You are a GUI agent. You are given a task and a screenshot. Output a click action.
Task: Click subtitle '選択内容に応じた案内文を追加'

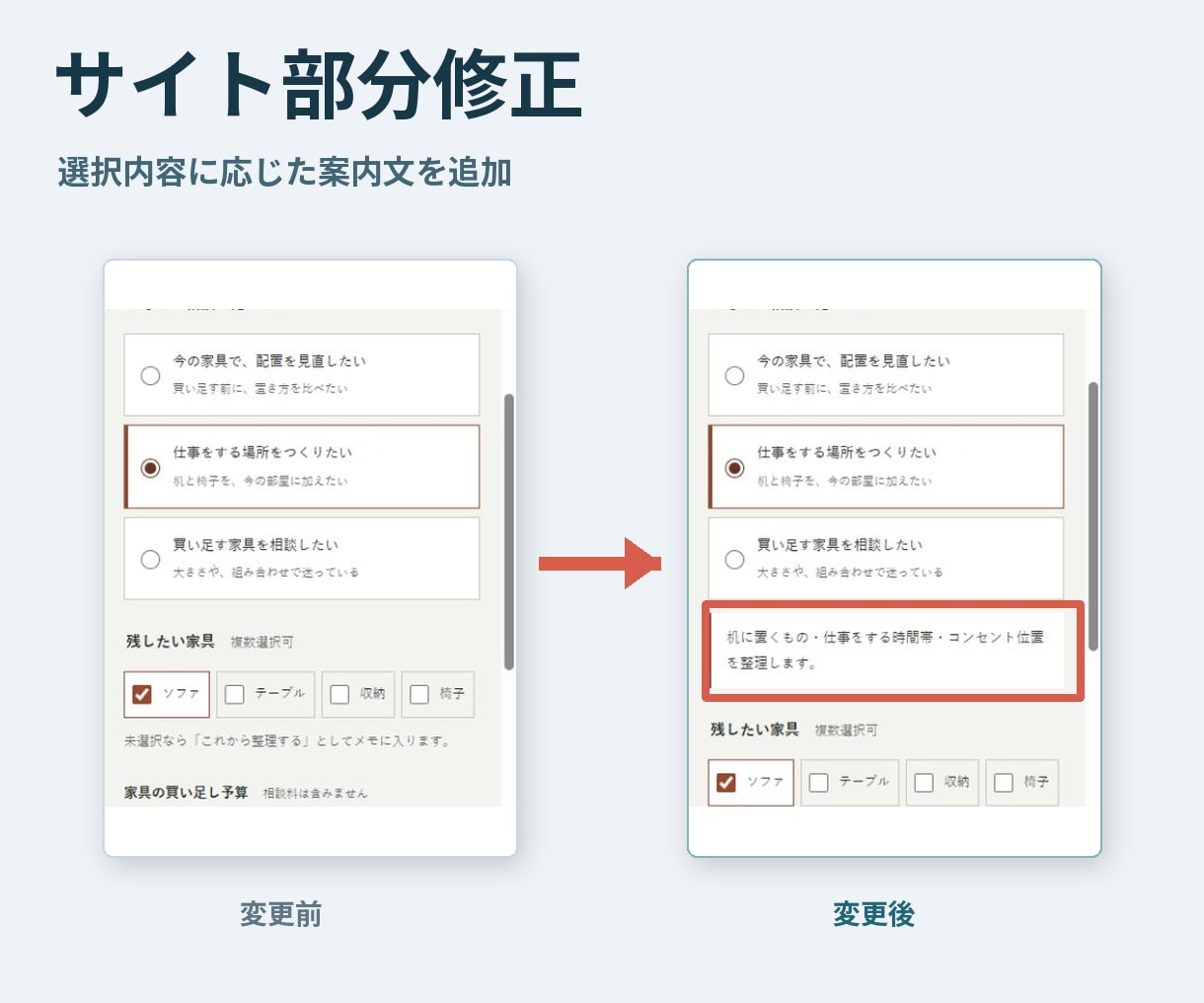coord(284,172)
